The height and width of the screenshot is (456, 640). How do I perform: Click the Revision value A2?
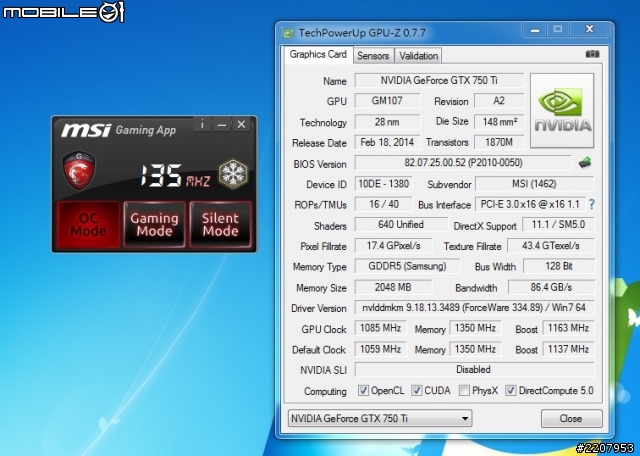[x=499, y=101]
